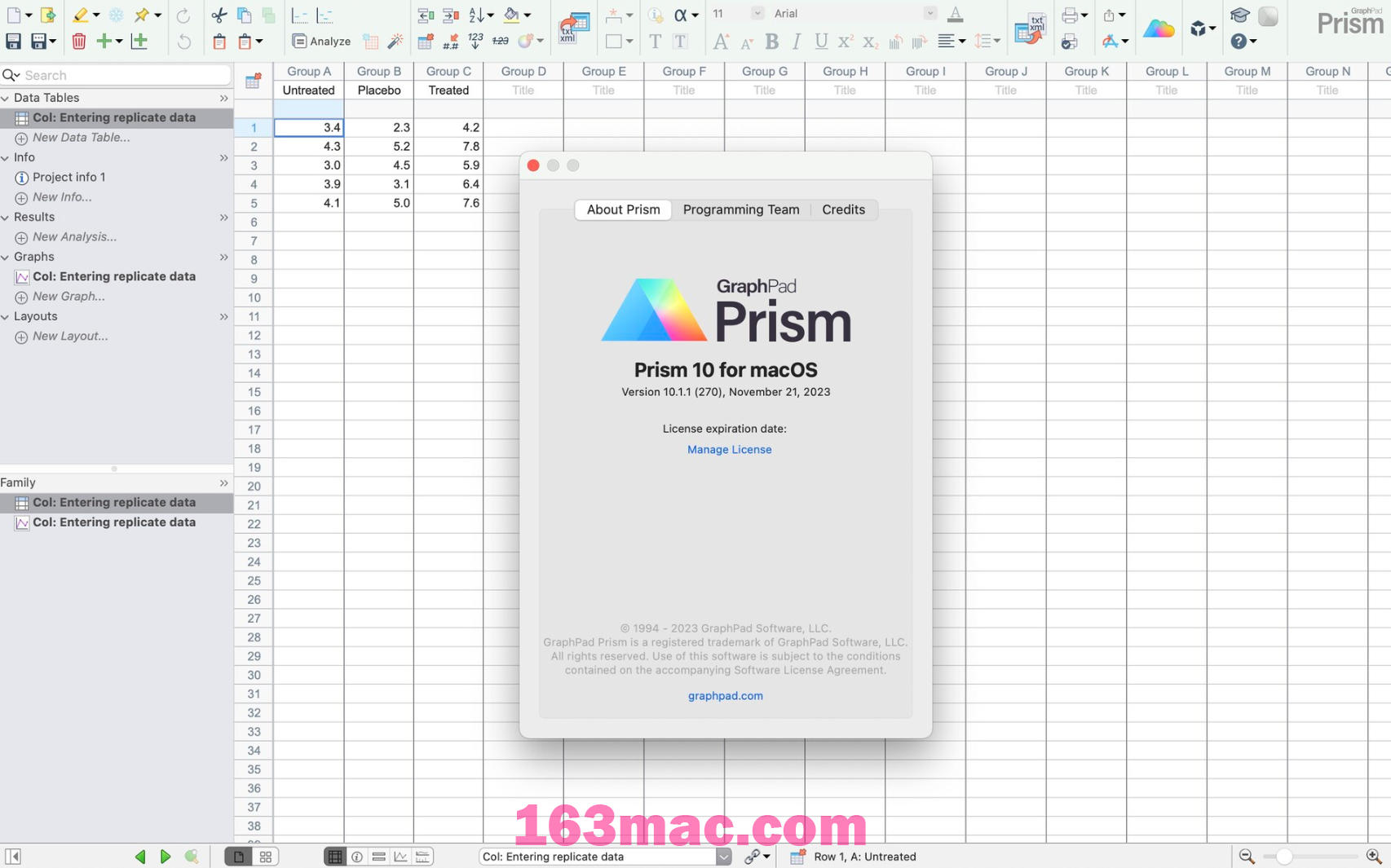Switch to gallery grid view toggle
1391x868 pixels.
266,857
